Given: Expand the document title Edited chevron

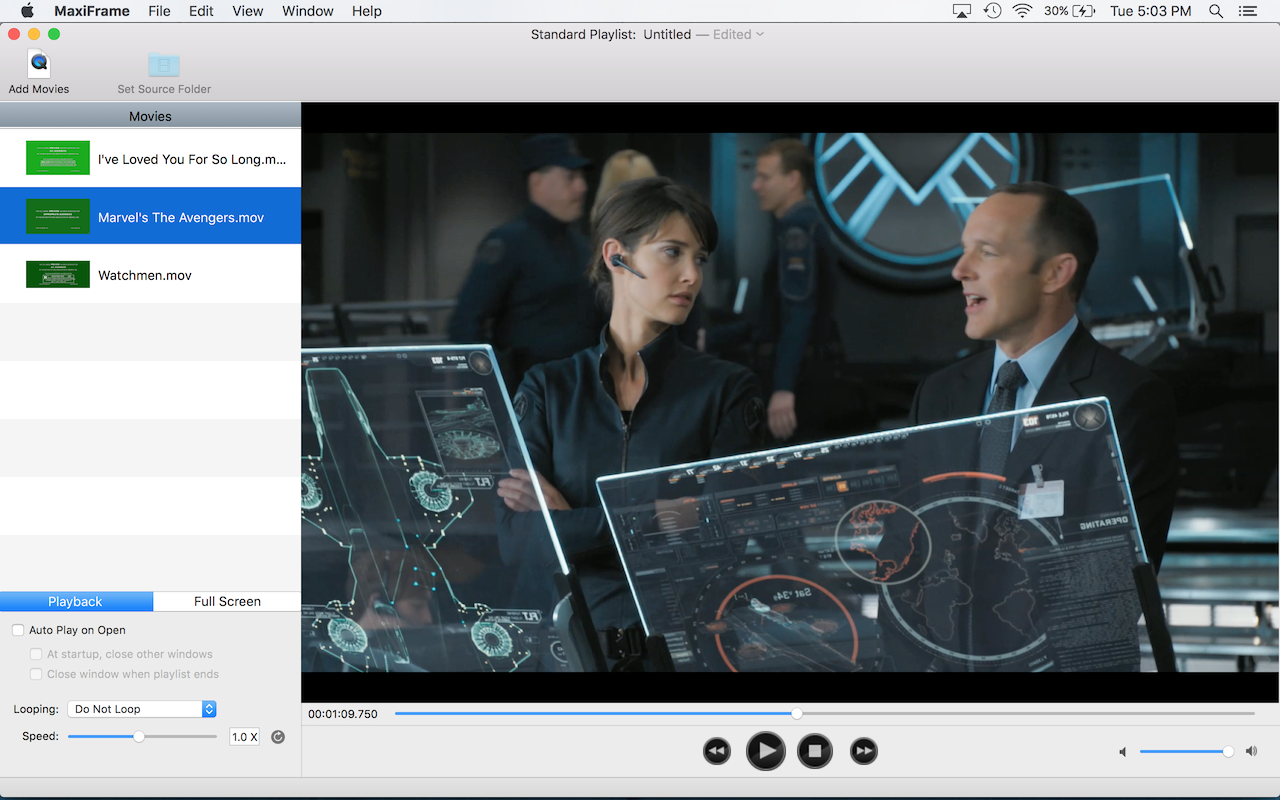Looking at the screenshot, I should coord(760,34).
